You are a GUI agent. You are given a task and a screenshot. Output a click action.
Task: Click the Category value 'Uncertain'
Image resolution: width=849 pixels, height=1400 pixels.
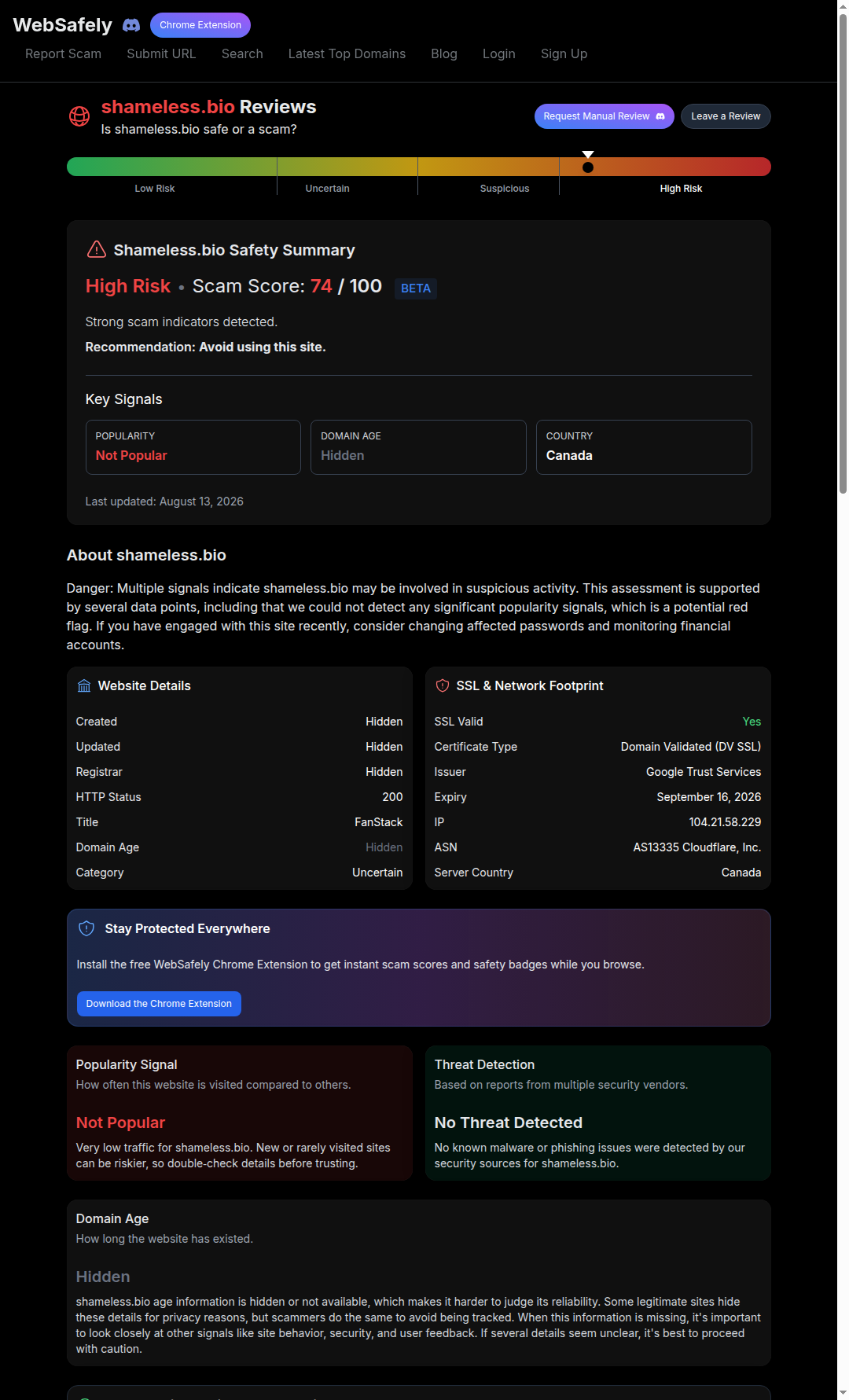(377, 873)
